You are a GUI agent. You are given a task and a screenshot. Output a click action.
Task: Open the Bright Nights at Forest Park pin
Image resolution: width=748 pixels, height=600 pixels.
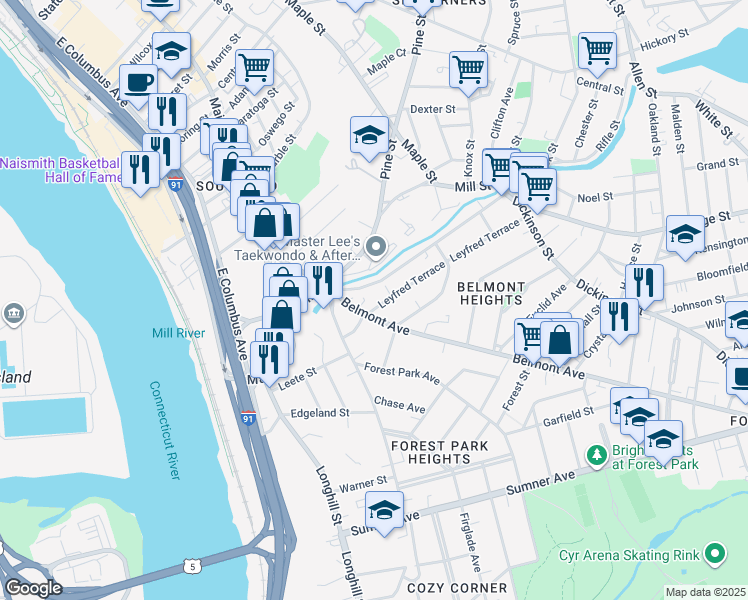tap(597, 455)
